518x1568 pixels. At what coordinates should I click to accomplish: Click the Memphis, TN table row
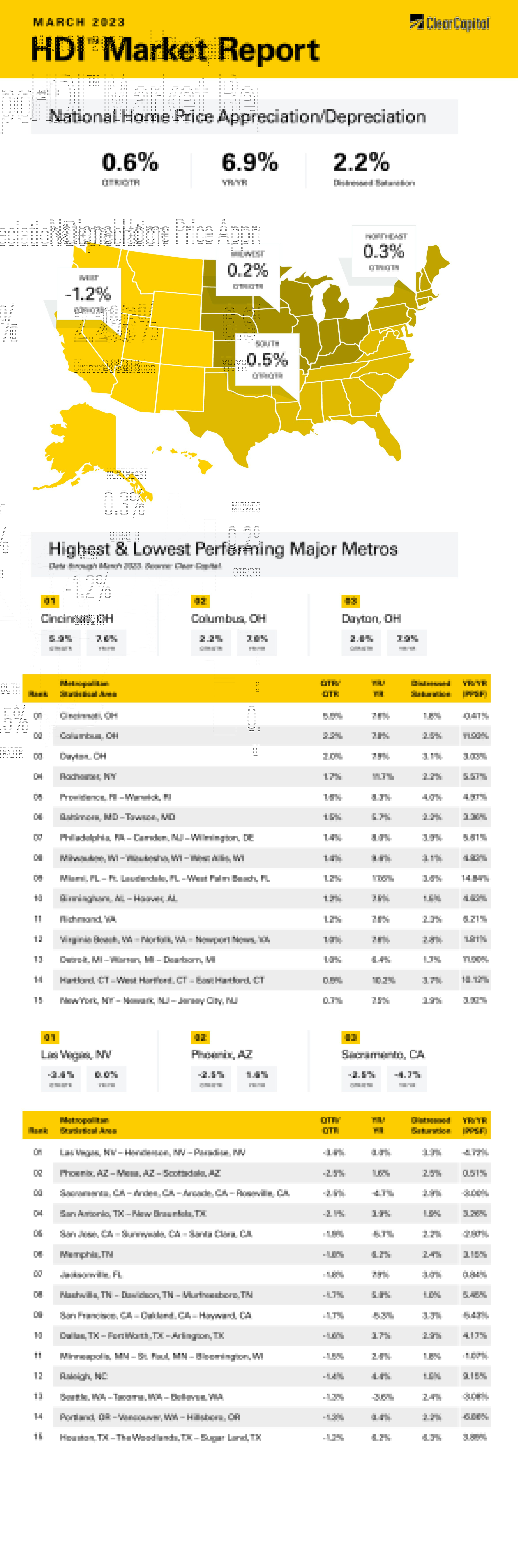[256, 1254]
